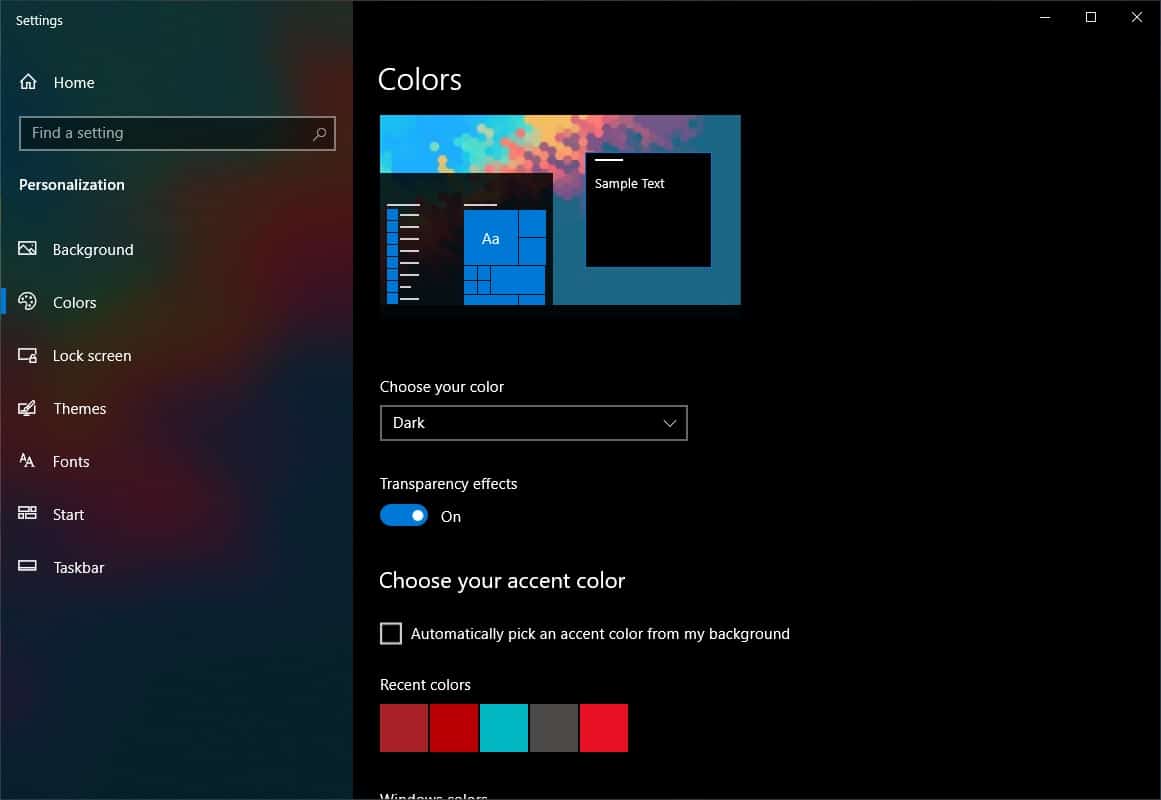Click the Fonts icon
The width and height of the screenshot is (1161, 800).
point(27,461)
